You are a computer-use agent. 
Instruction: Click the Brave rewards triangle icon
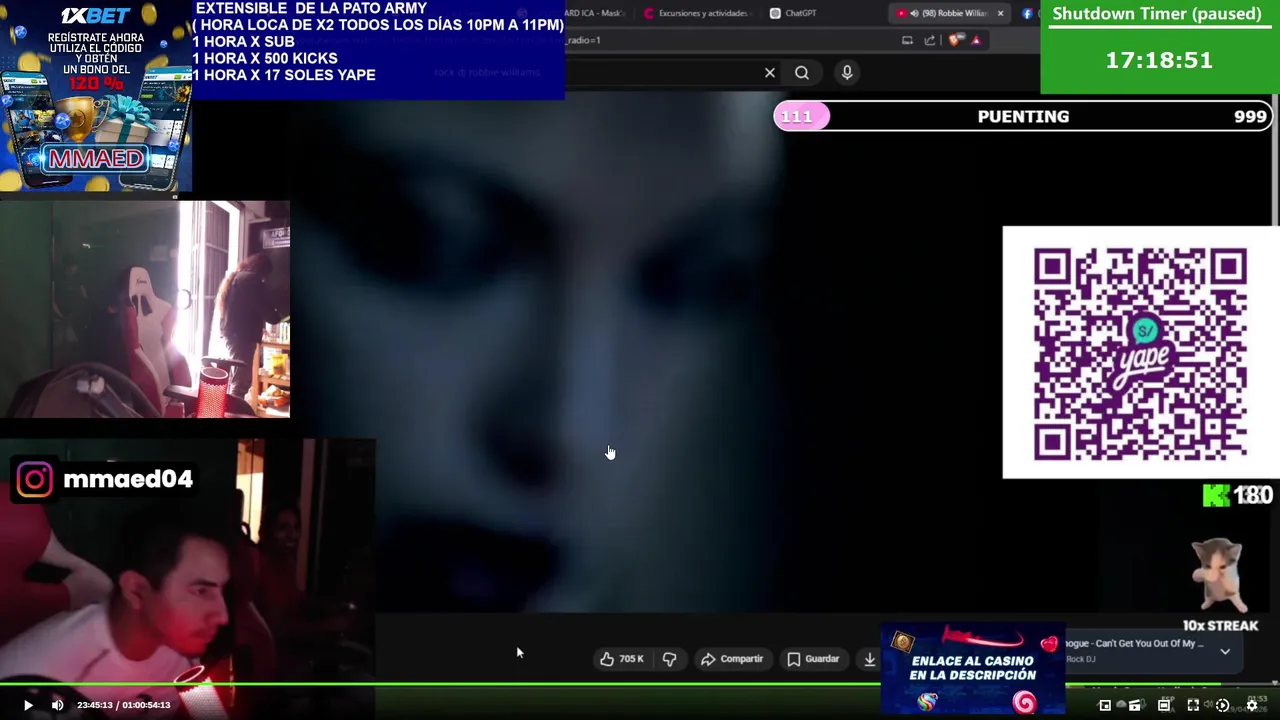click(976, 40)
